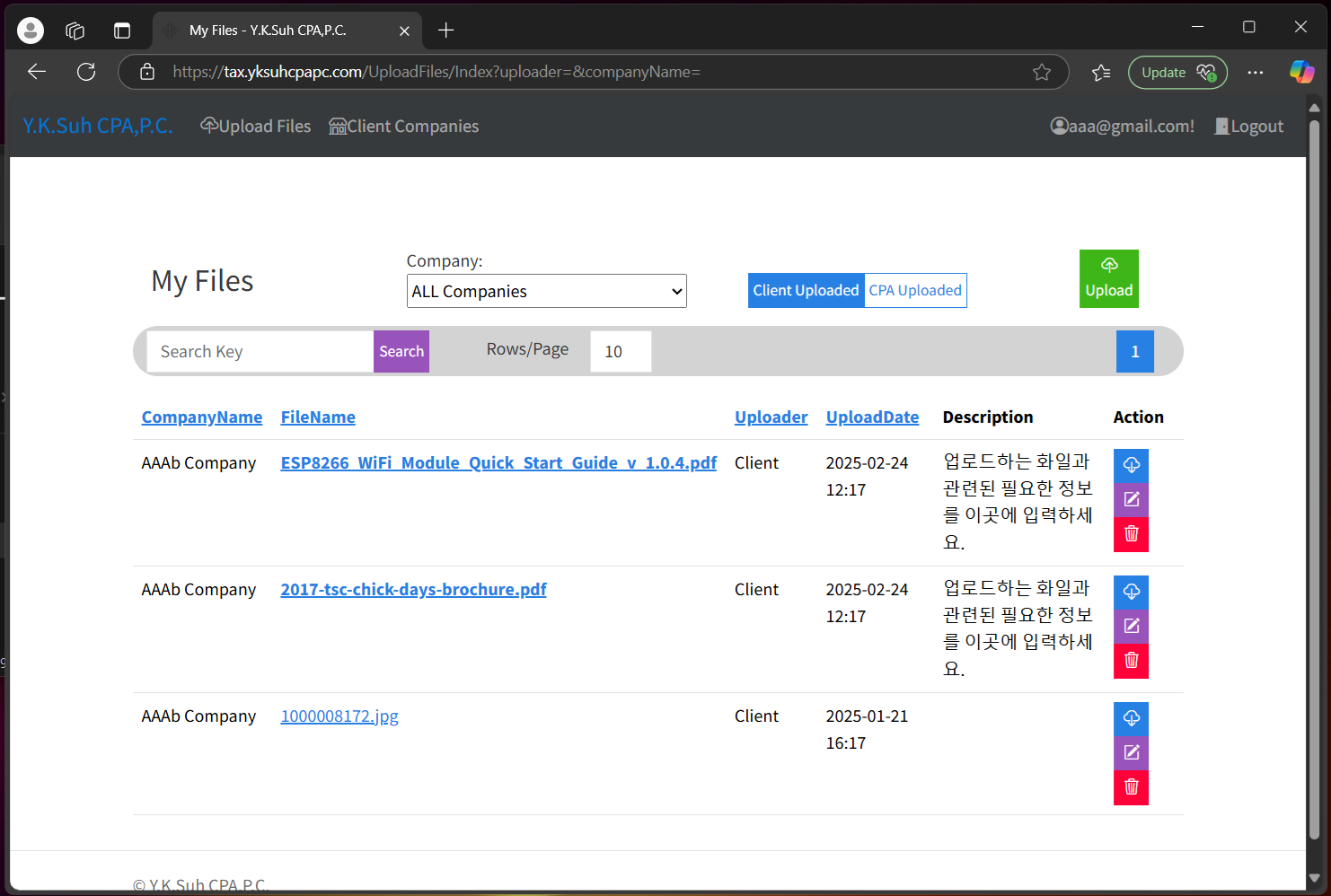The image size is (1331, 896).
Task: Click the purple Search button
Action: tap(401, 351)
